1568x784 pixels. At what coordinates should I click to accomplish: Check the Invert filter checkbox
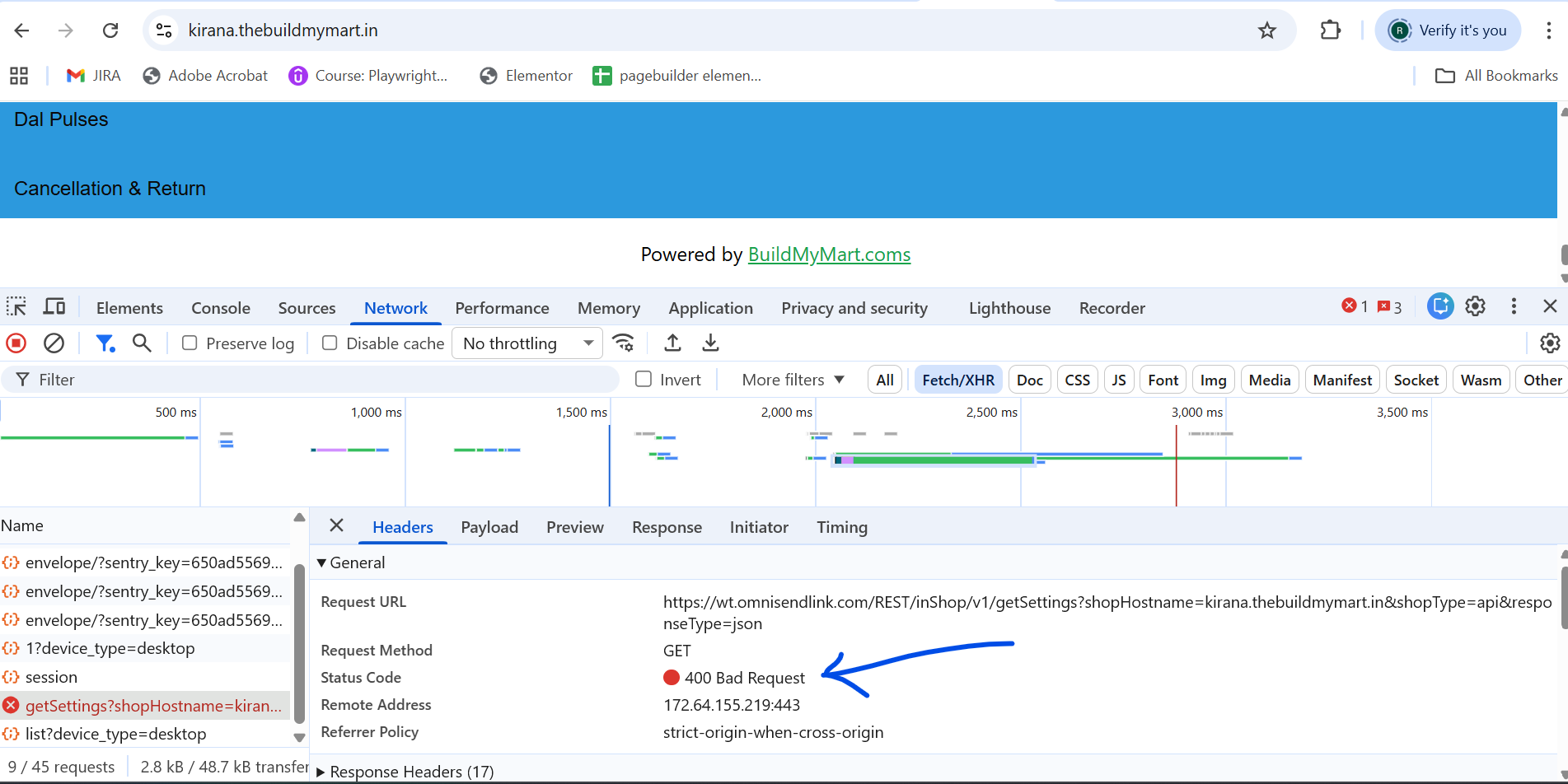644,379
